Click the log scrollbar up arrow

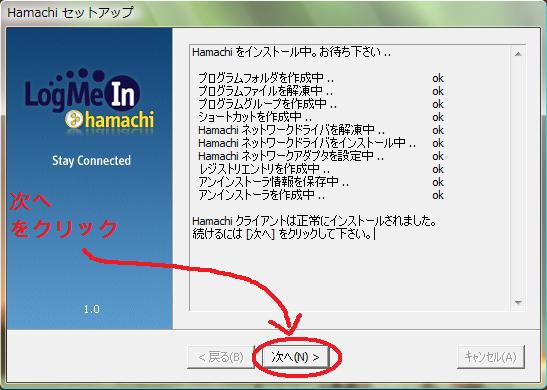click(518, 54)
